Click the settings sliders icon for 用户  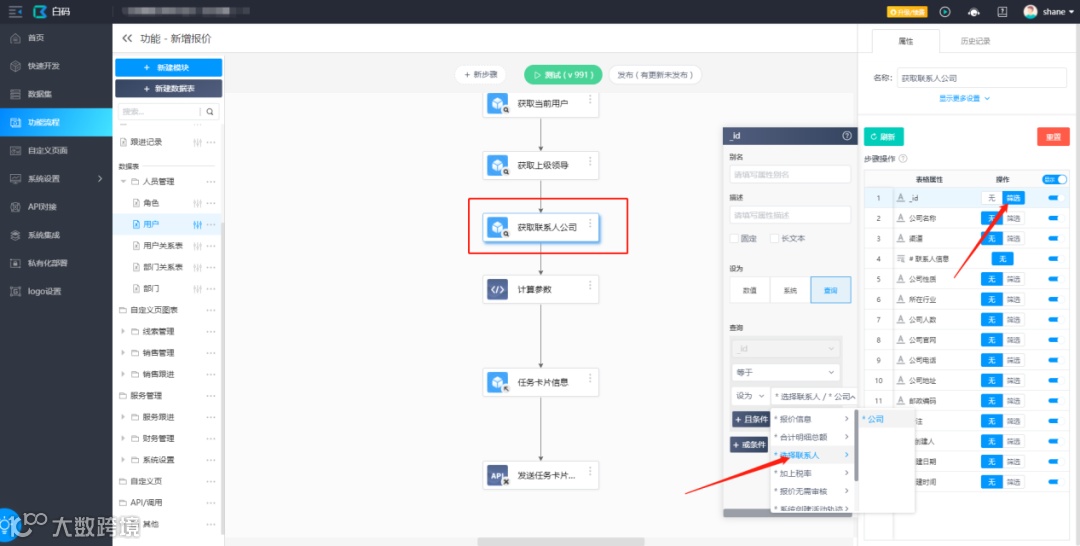pos(198,224)
